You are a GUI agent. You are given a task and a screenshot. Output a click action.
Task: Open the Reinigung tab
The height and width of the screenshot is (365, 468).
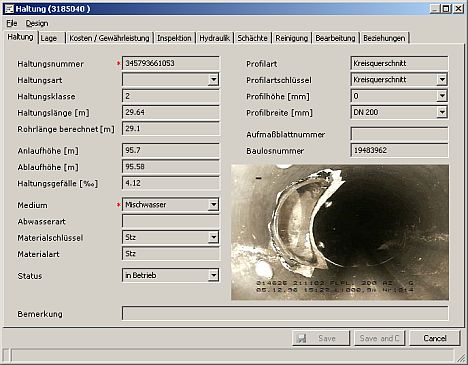point(292,38)
